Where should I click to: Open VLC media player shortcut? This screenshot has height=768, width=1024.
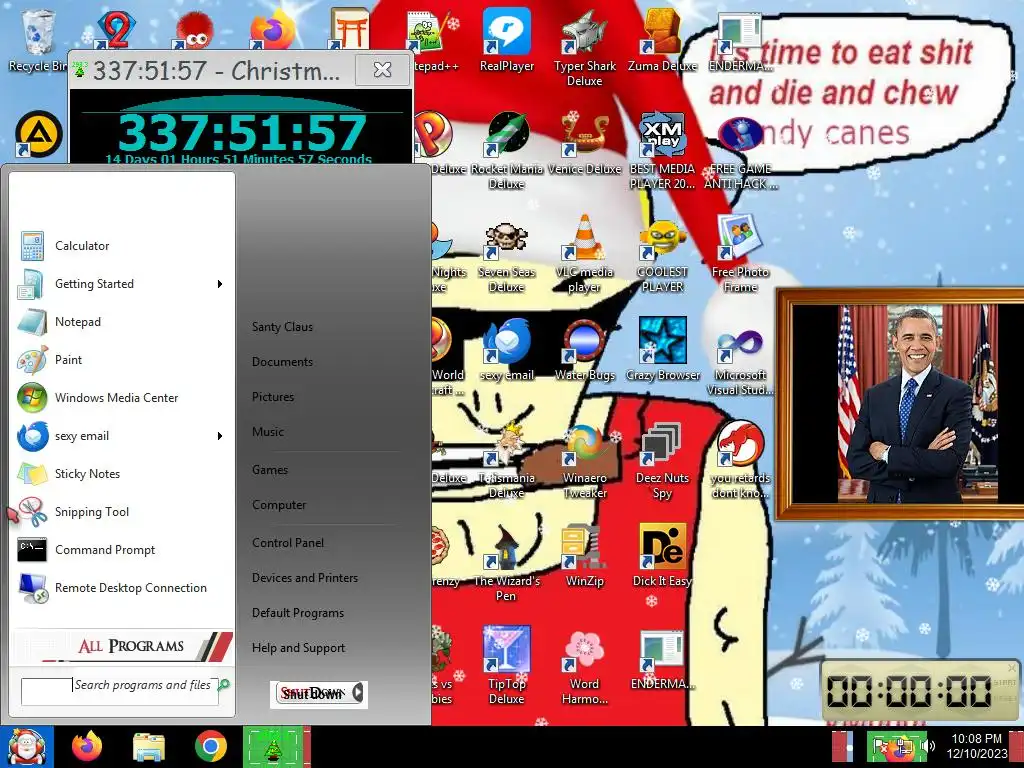tap(584, 253)
